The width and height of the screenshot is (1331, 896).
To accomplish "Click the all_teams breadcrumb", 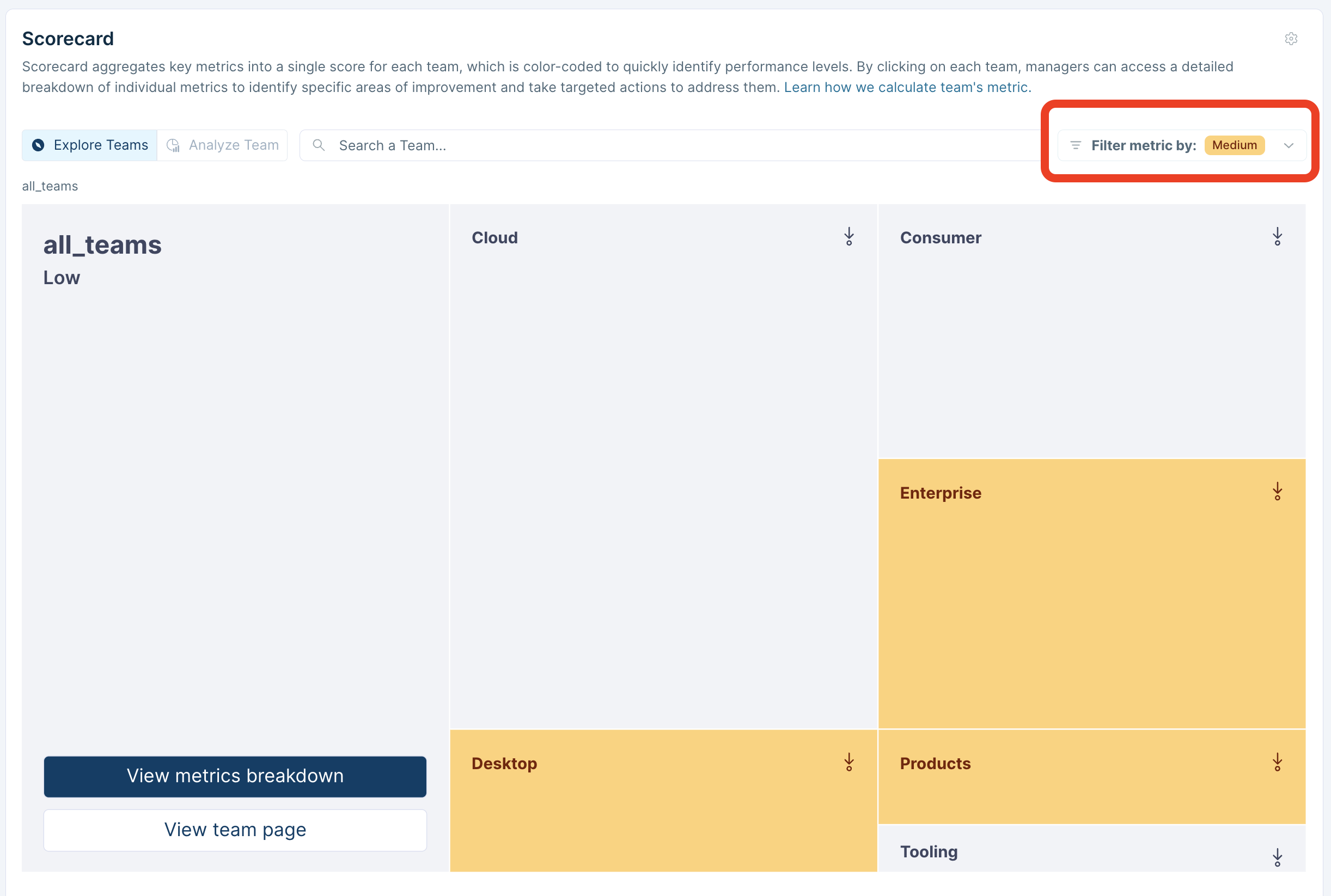I will pos(50,186).
